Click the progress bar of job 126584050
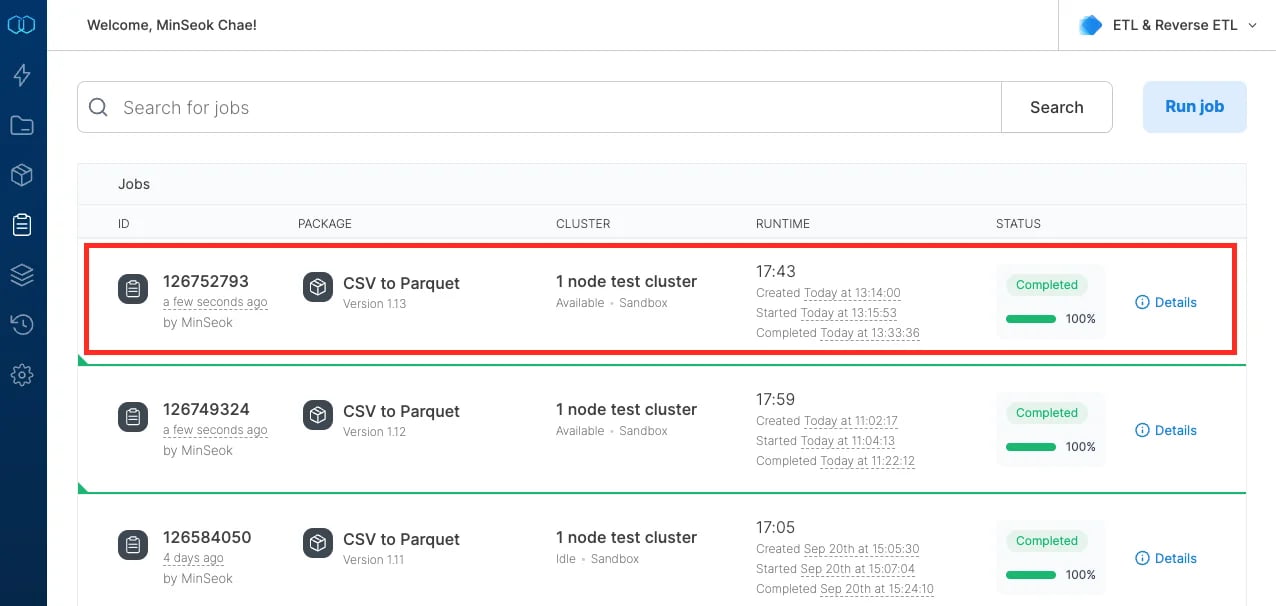The height and width of the screenshot is (606, 1276). 1031,575
